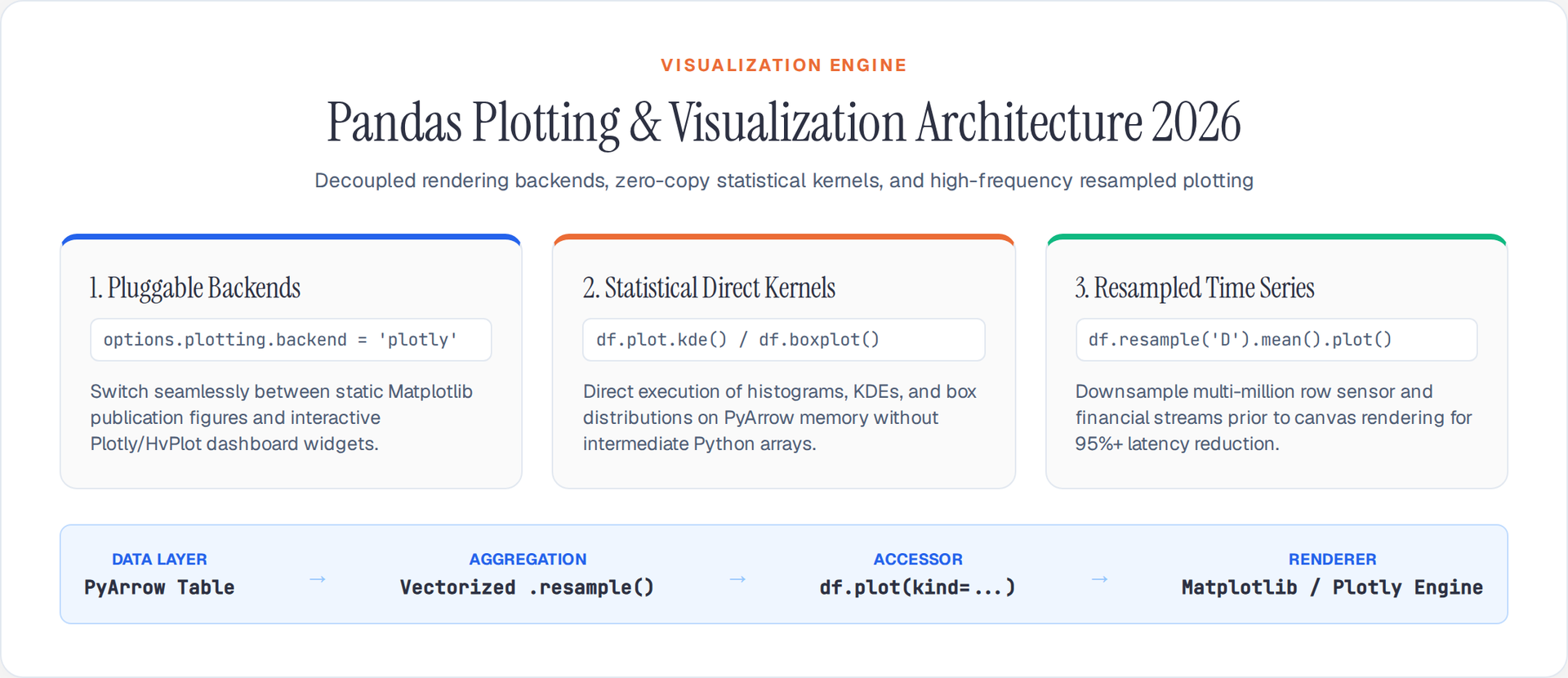Click the 'VISUALIZATION ENGINE' eyebrow label
The height and width of the screenshot is (678, 1568).
[784, 65]
